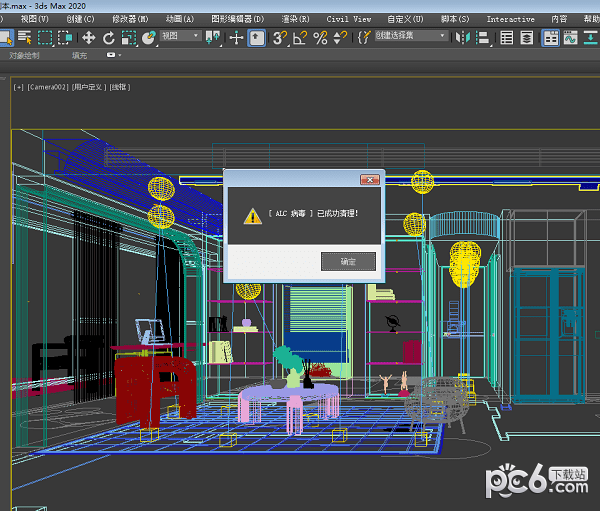Open the Layer Explorer icon
This screenshot has width=600, height=511.
526,38
